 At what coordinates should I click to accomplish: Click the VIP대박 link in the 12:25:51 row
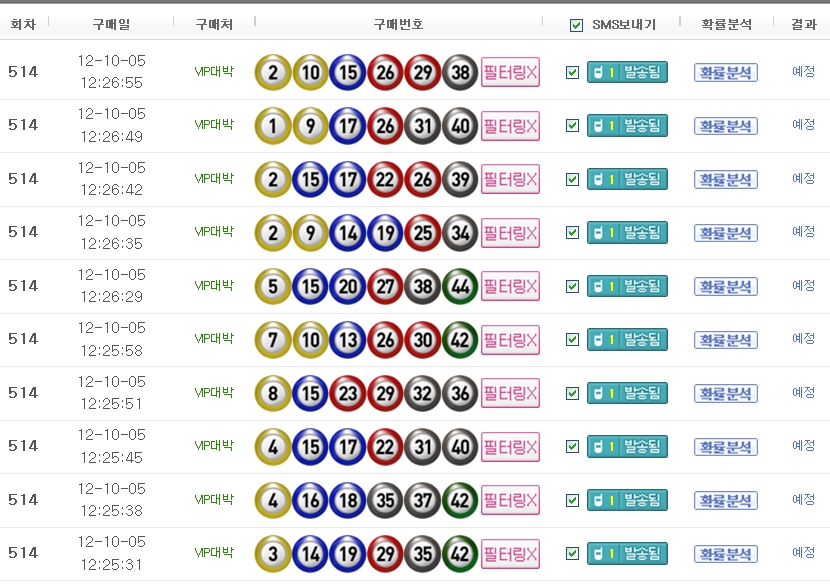[214, 393]
